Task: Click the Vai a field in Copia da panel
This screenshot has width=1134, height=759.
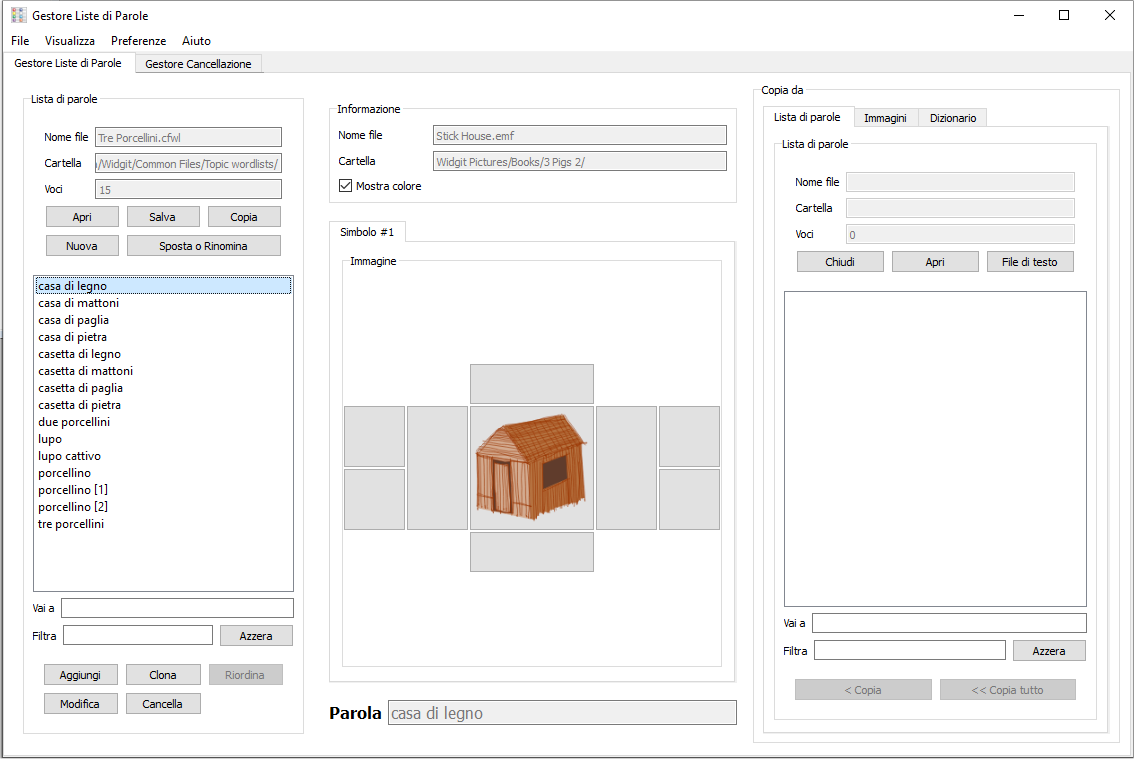Action: (949, 623)
